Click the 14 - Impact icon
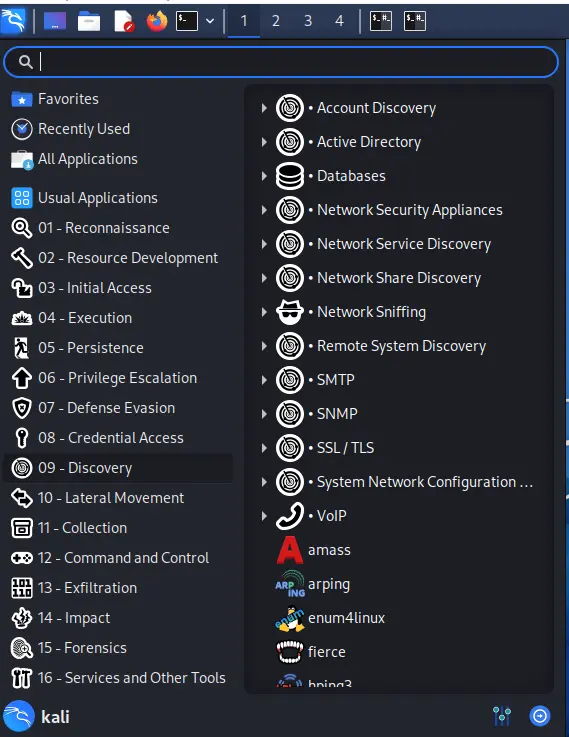The width and height of the screenshot is (569, 737). tap(22, 618)
